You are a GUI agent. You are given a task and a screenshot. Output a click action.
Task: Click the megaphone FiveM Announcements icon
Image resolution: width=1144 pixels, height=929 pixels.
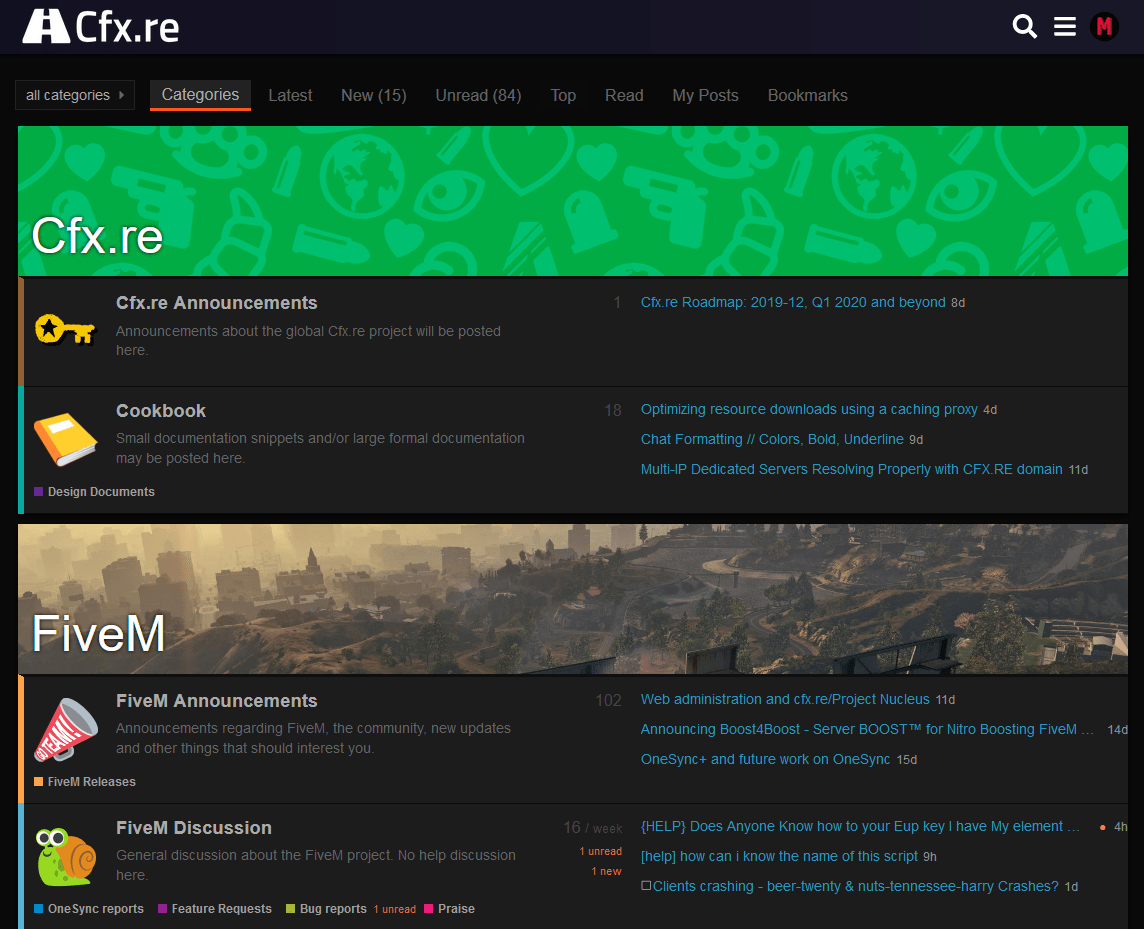click(x=66, y=730)
